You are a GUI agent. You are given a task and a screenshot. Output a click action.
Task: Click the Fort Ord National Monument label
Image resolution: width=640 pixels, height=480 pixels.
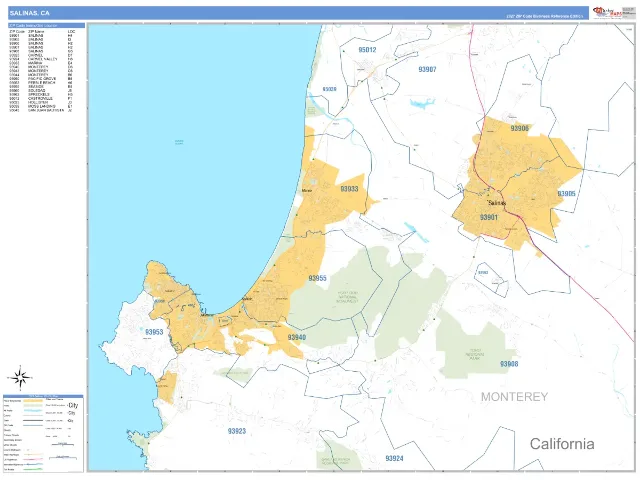click(347, 297)
